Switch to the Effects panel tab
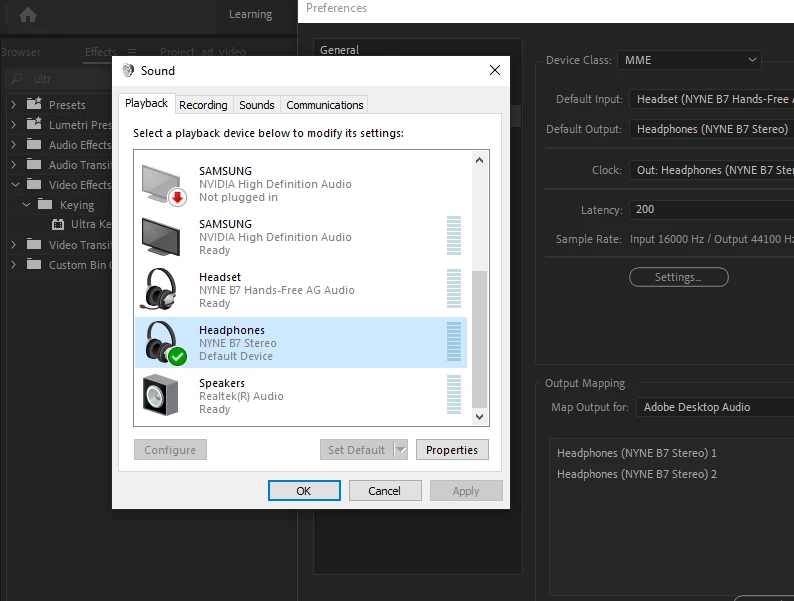 pyautogui.click(x=100, y=52)
